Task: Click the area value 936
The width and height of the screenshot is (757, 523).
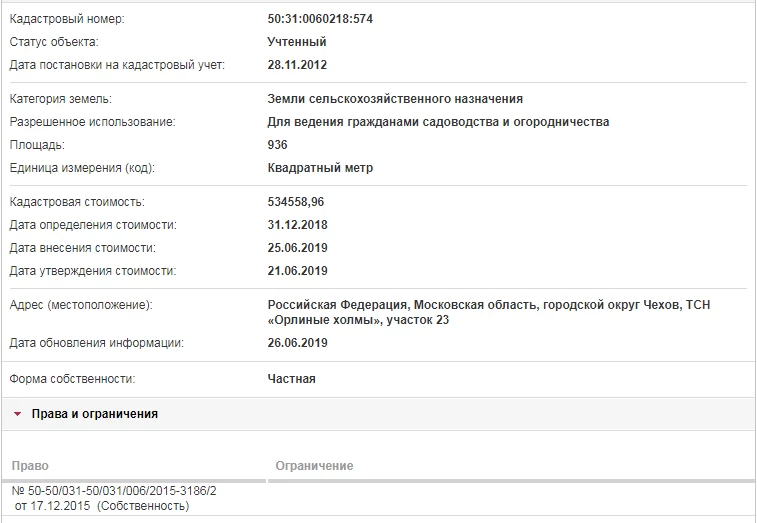Action: point(278,145)
